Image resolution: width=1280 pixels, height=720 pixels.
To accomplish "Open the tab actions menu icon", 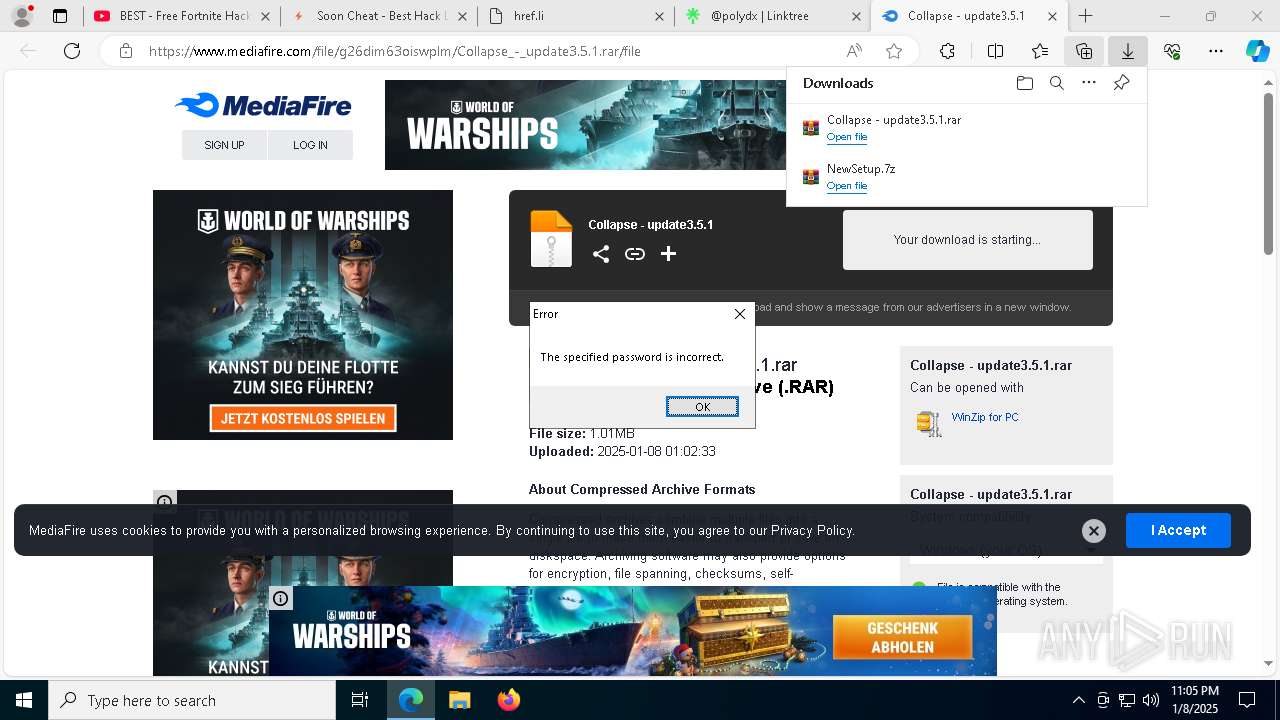I will pos(60,16).
